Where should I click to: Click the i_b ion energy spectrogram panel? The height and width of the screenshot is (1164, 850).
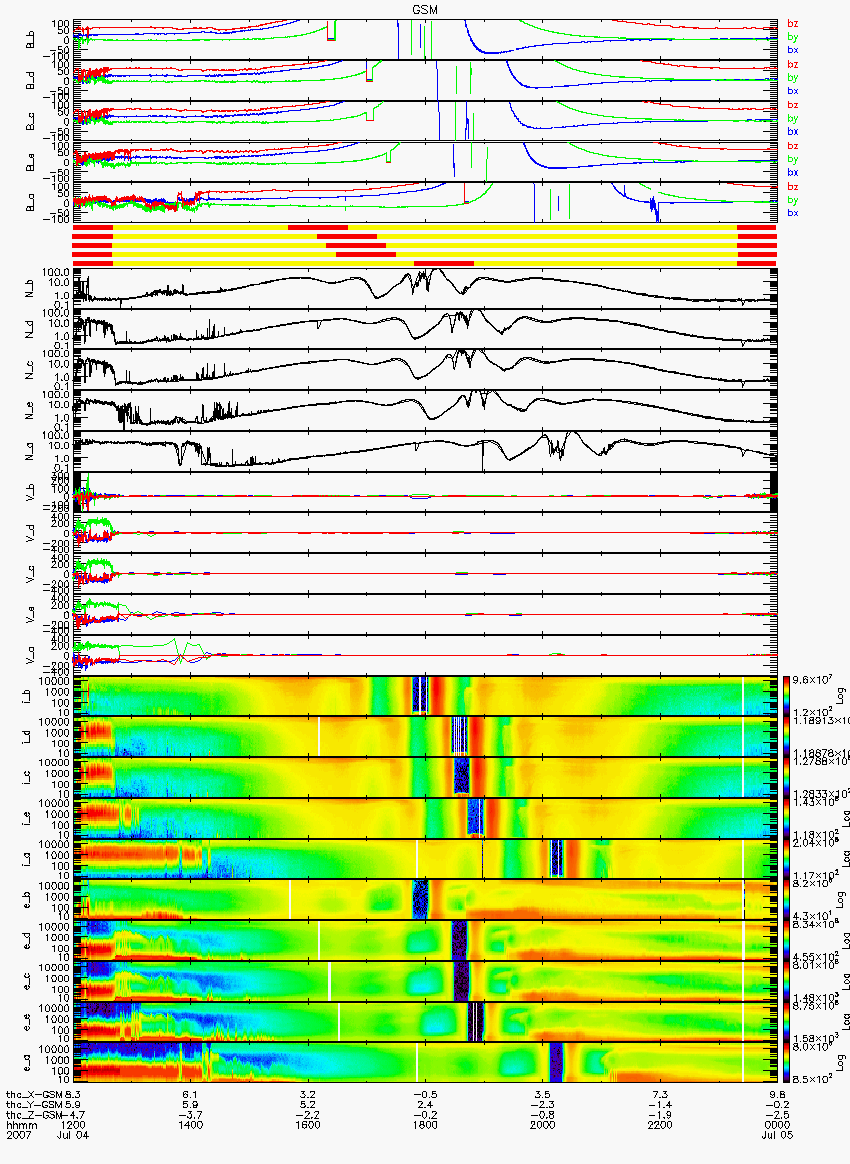click(x=425, y=696)
